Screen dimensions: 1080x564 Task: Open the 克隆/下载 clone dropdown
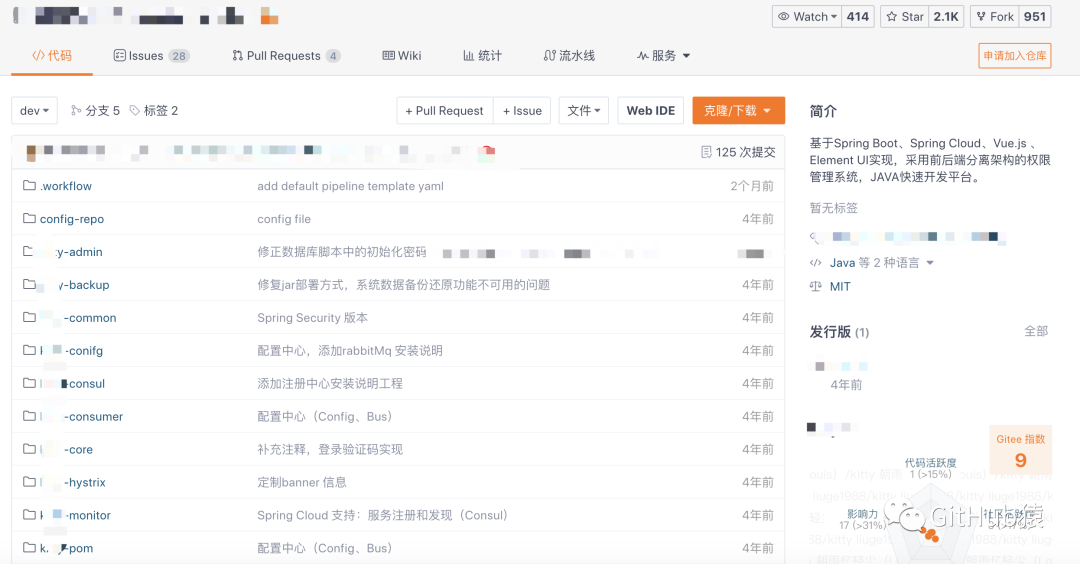tap(738, 110)
